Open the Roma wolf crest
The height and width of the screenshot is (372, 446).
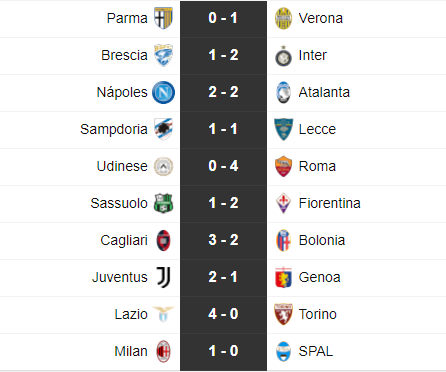283,166
